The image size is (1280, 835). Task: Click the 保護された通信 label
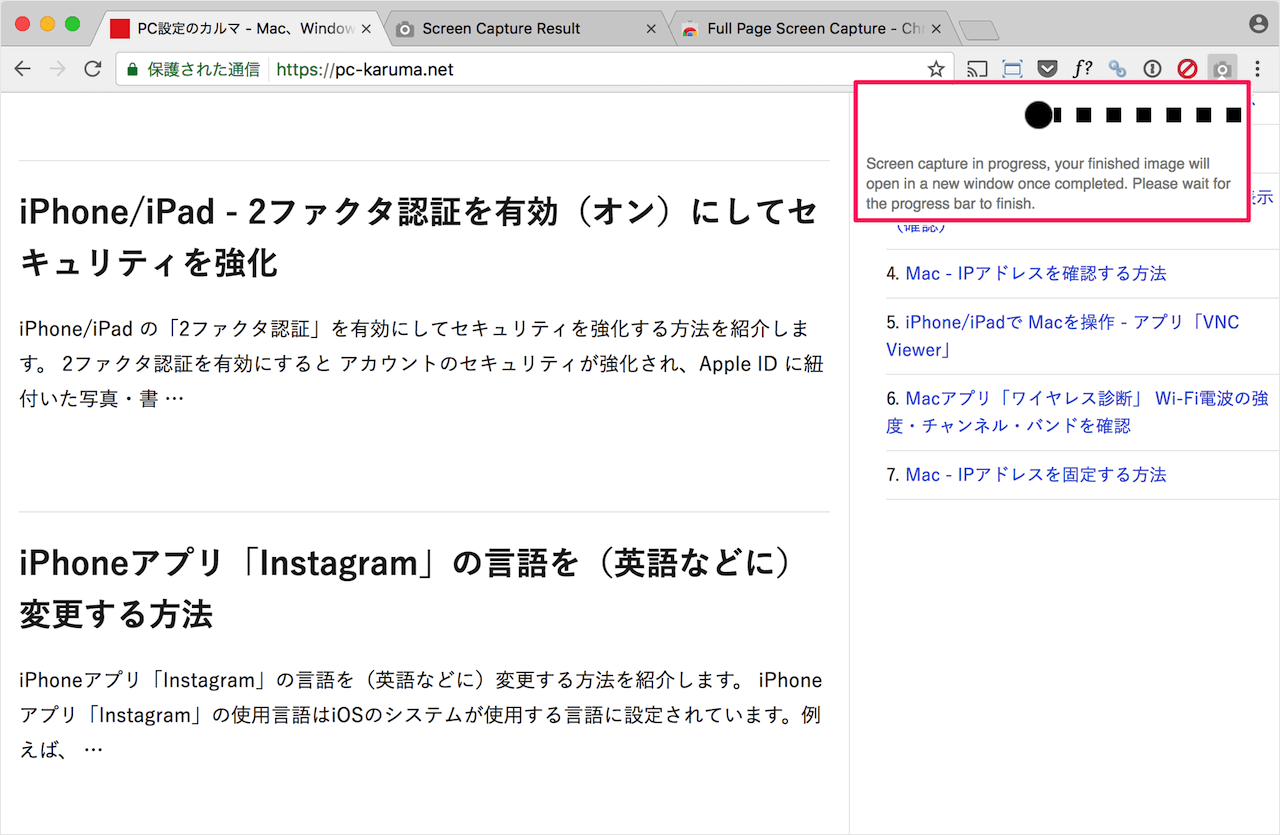point(204,69)
